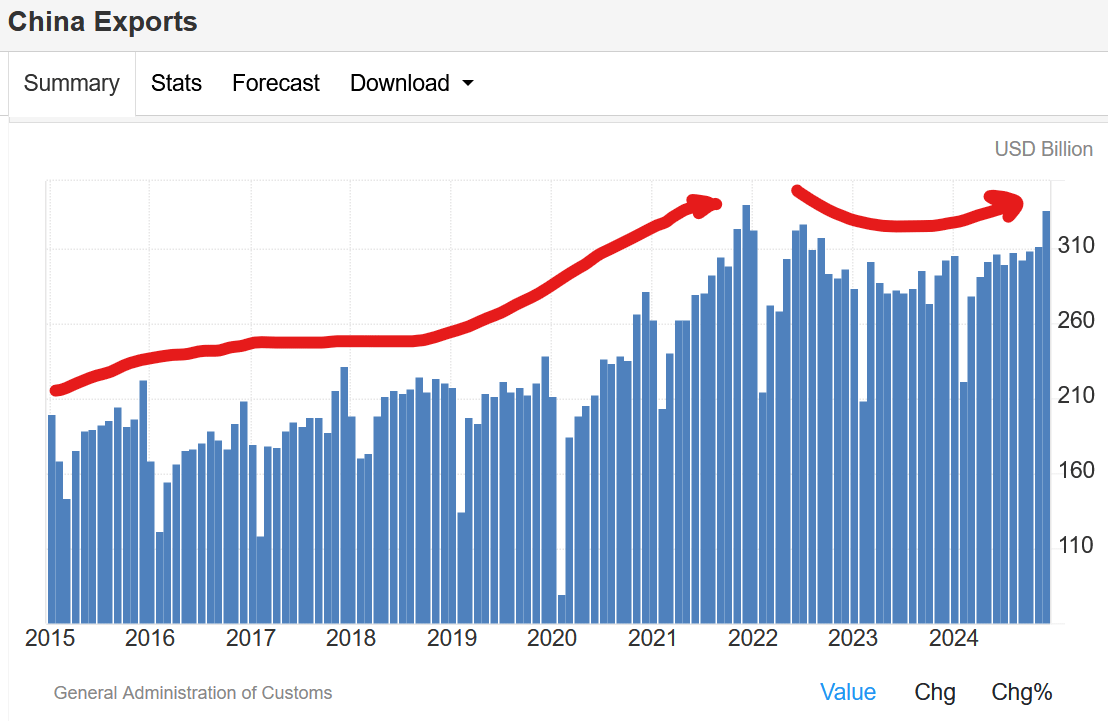Viewport: 1108px width, 721px height.
Task: Click the 2024 x-axis label
Action: click(953, 638)
